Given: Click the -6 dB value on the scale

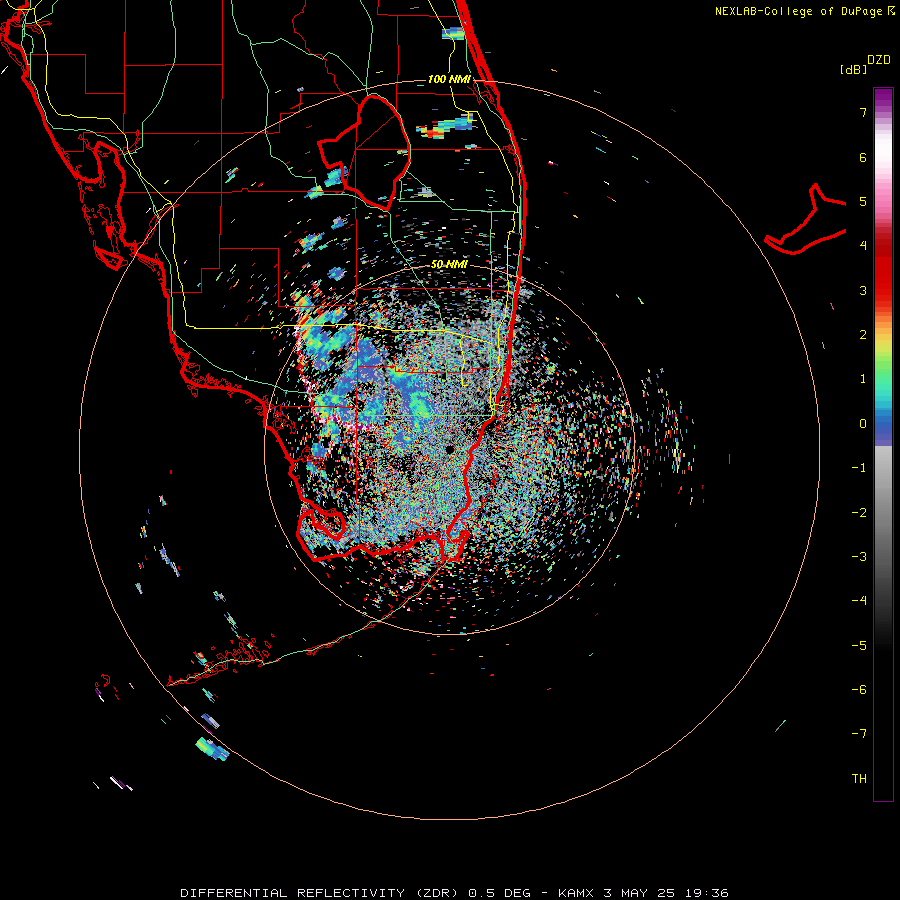Looking at the screenshot, I should tap(859, 690).
